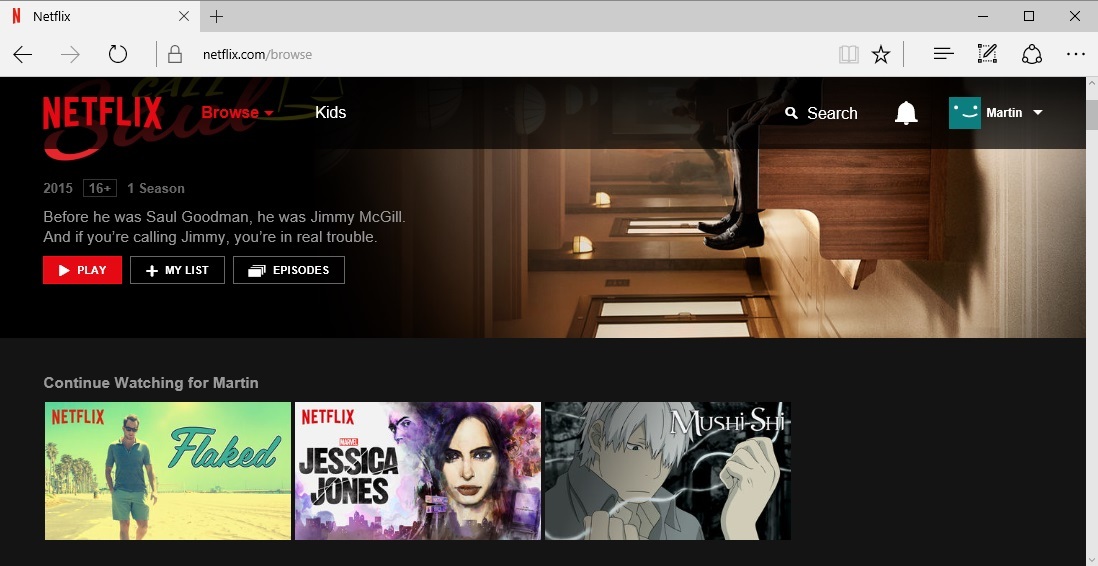1098x566 pixels.
Task: Click the 16+ age rating badge
Action: click(x=100, y=188)
